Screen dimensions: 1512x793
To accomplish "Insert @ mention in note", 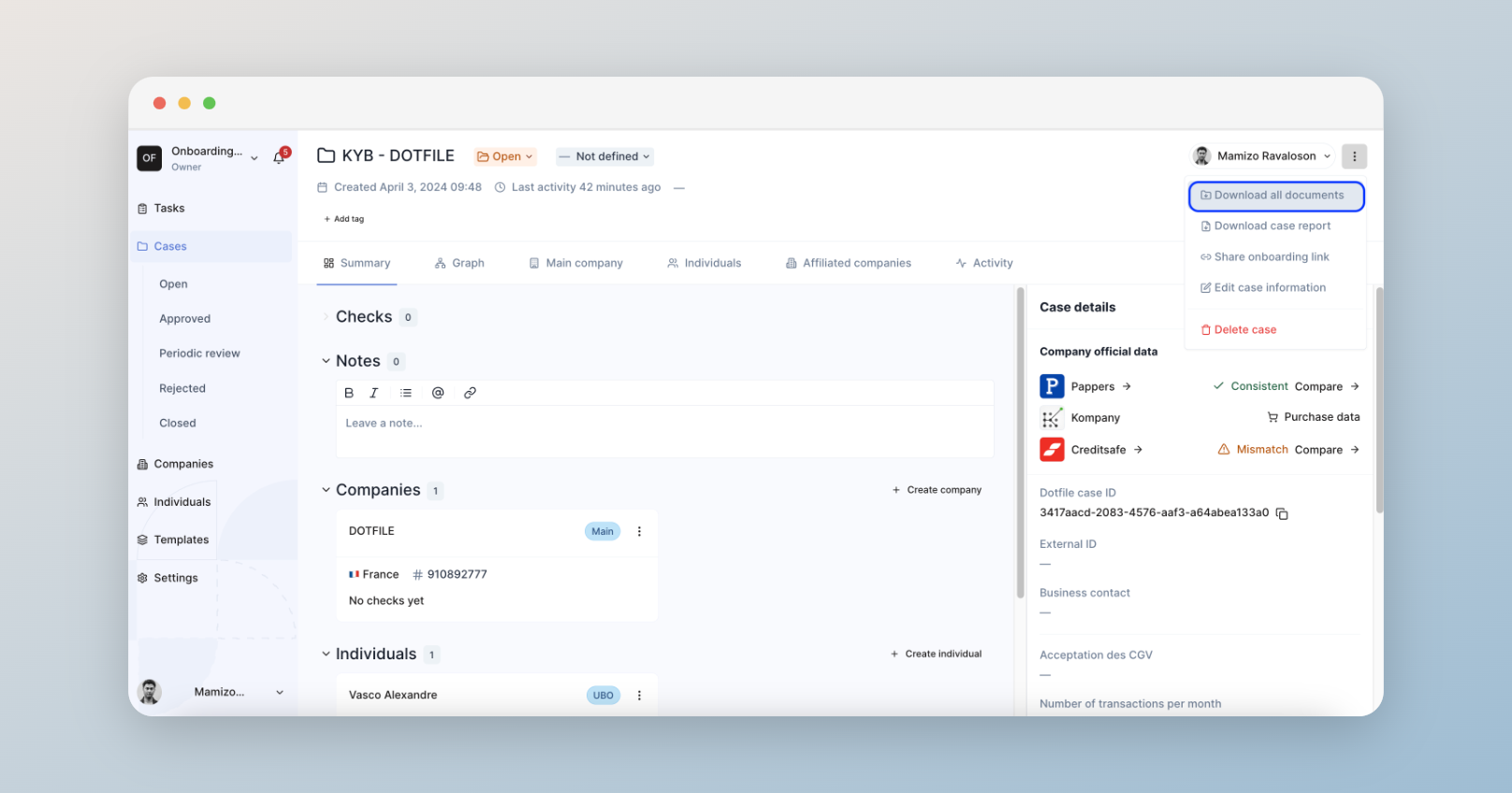I will tap(438, 393).
